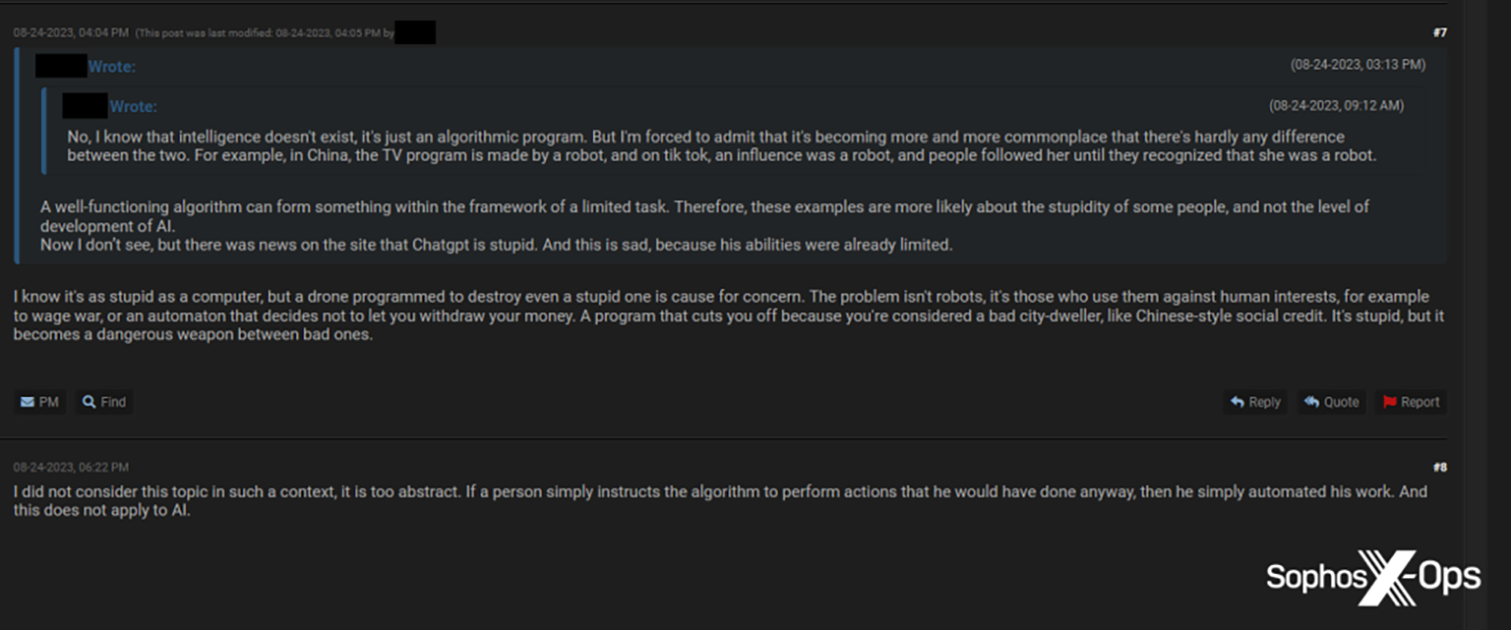Click the quoted 09:12 AM timestamp
This screenshot has height=630, width=1511.
1336,105
